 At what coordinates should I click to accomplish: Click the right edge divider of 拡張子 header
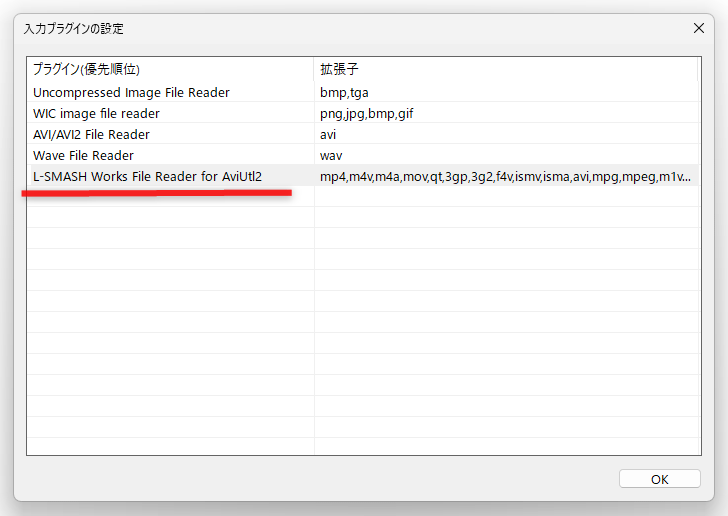(698, 70)
